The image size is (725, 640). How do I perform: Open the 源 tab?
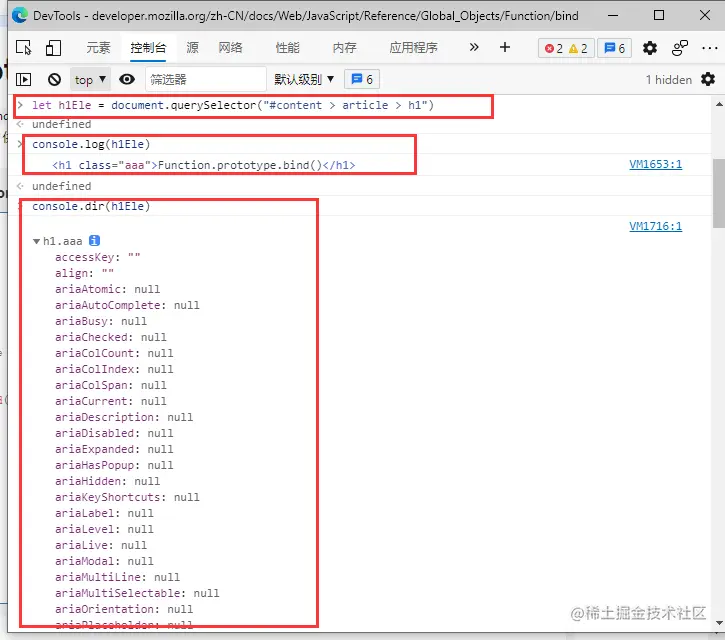(x=192, y=48)
